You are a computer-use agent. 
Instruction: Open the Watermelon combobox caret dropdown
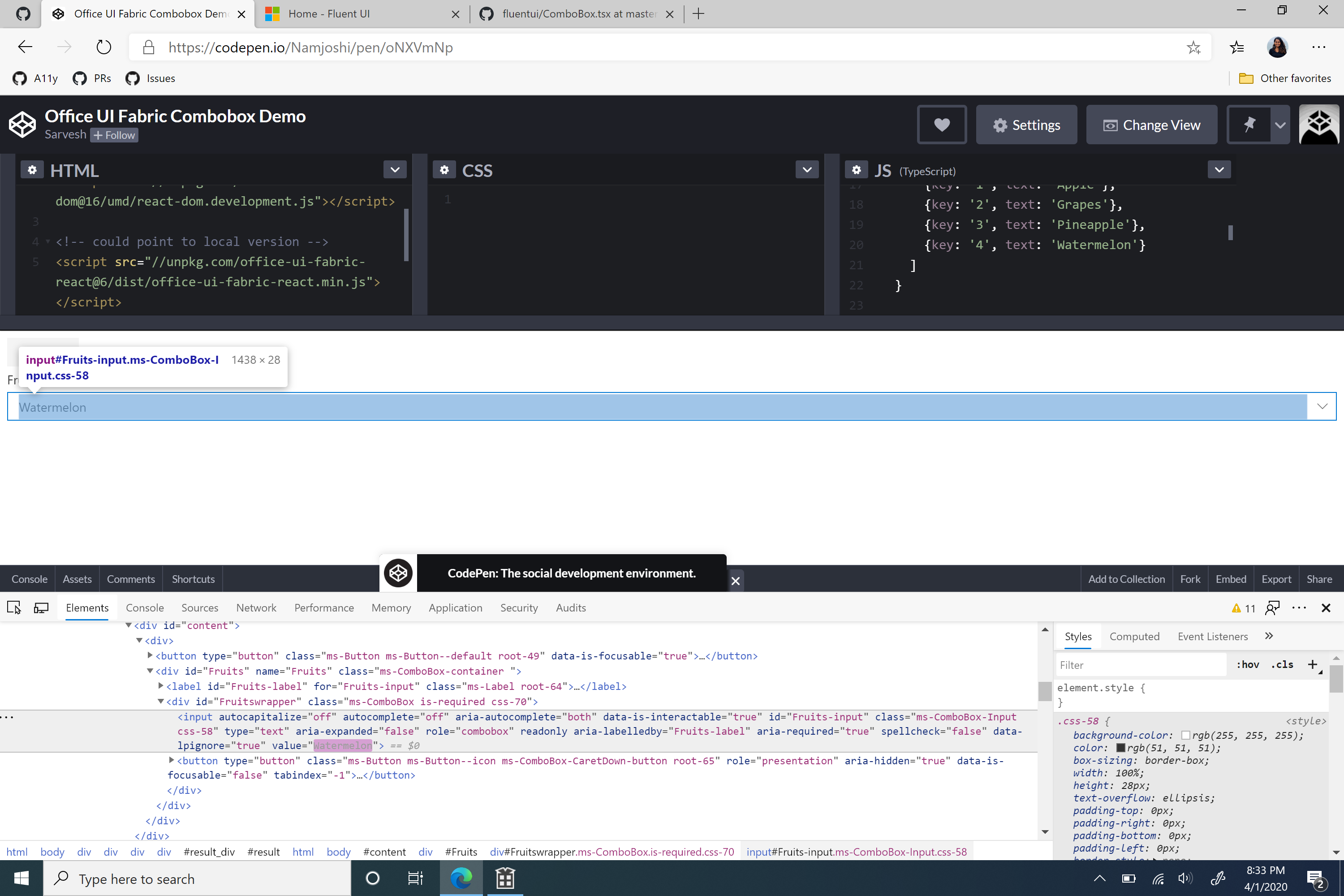point(1322,406)
